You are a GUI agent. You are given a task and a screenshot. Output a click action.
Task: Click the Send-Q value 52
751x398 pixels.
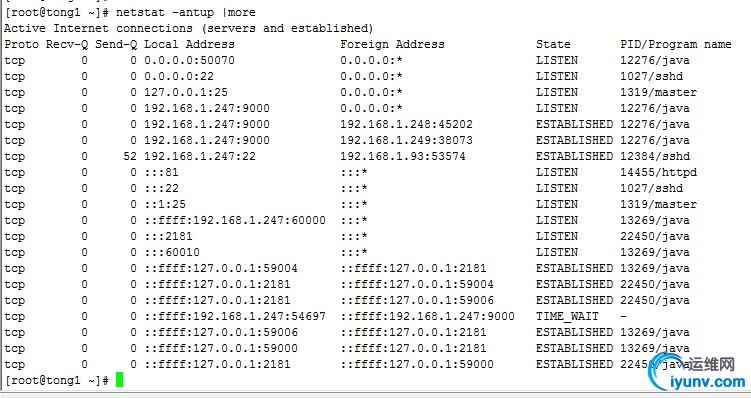click(130, 157)
